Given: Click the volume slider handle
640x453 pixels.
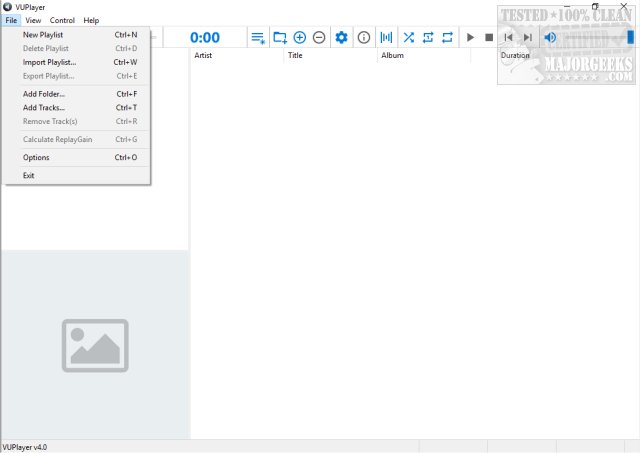Looking at the screenshot, I should tap(631, 37).
